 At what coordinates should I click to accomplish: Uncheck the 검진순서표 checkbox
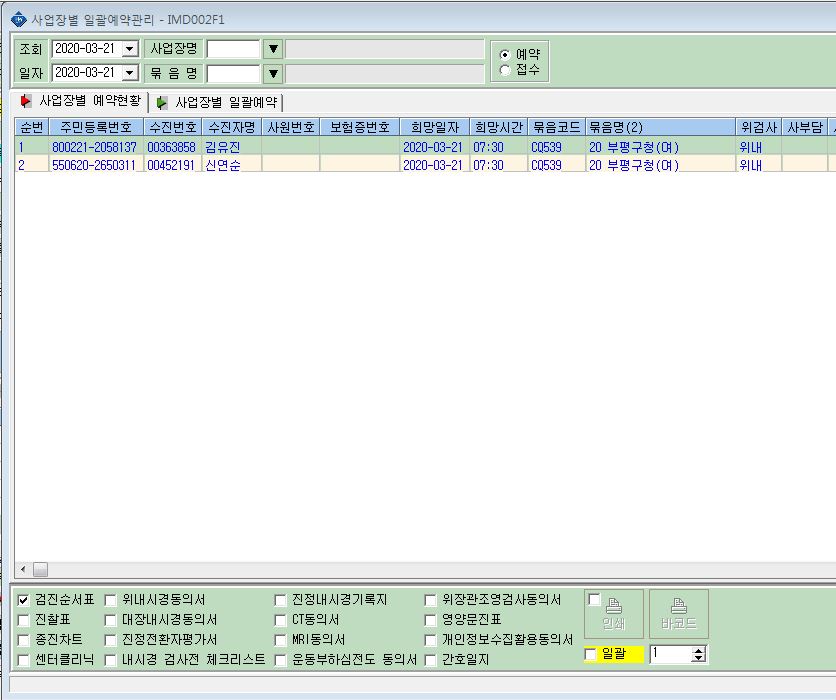pos(23,600)
